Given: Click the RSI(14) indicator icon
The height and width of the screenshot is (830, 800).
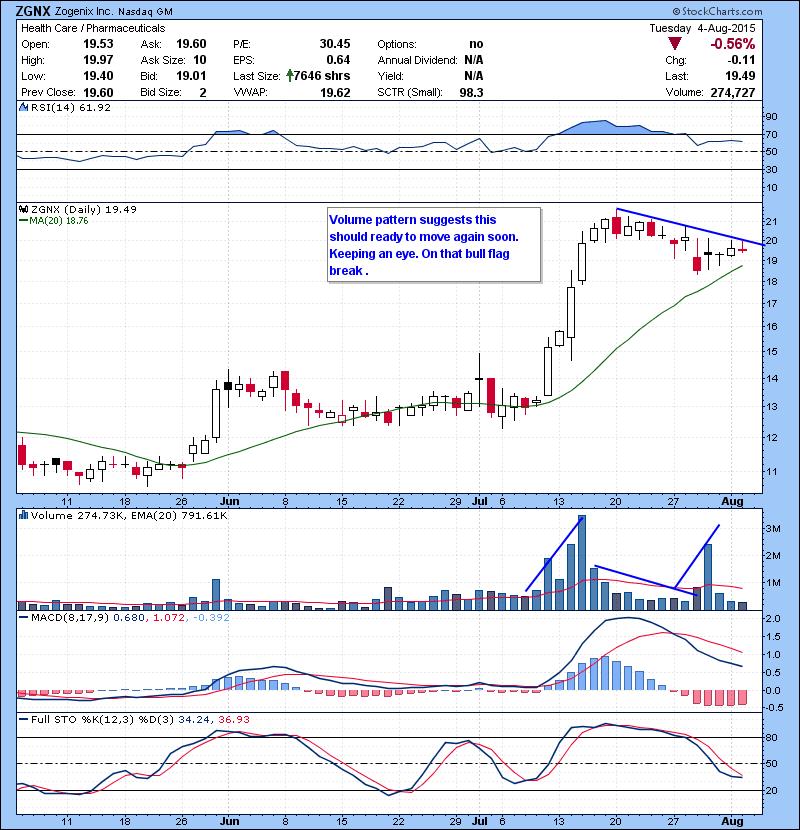Looking at the screenshot, I should [x=23, y=107].
